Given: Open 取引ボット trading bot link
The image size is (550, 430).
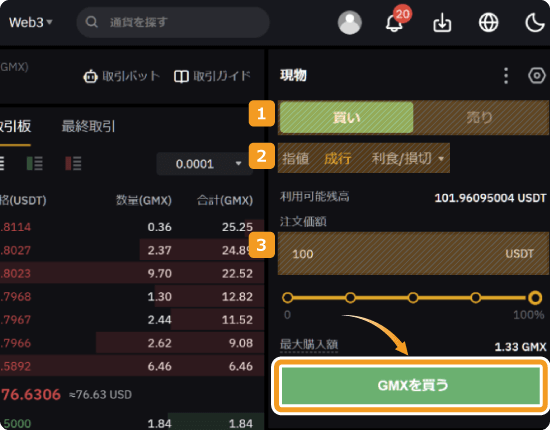Looking at the screenshot, I should point(121,76).
